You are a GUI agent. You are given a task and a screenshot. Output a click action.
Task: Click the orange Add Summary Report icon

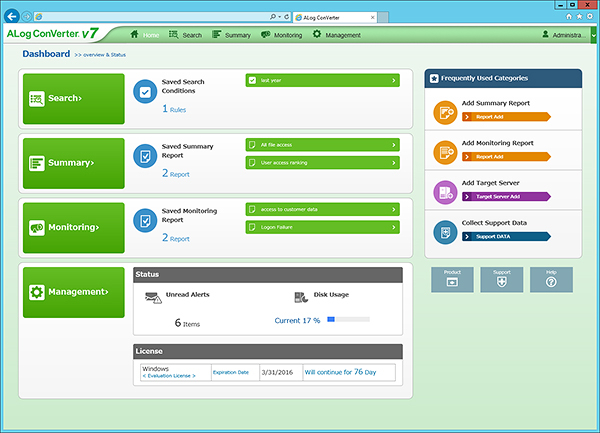[x=445, y=112]
